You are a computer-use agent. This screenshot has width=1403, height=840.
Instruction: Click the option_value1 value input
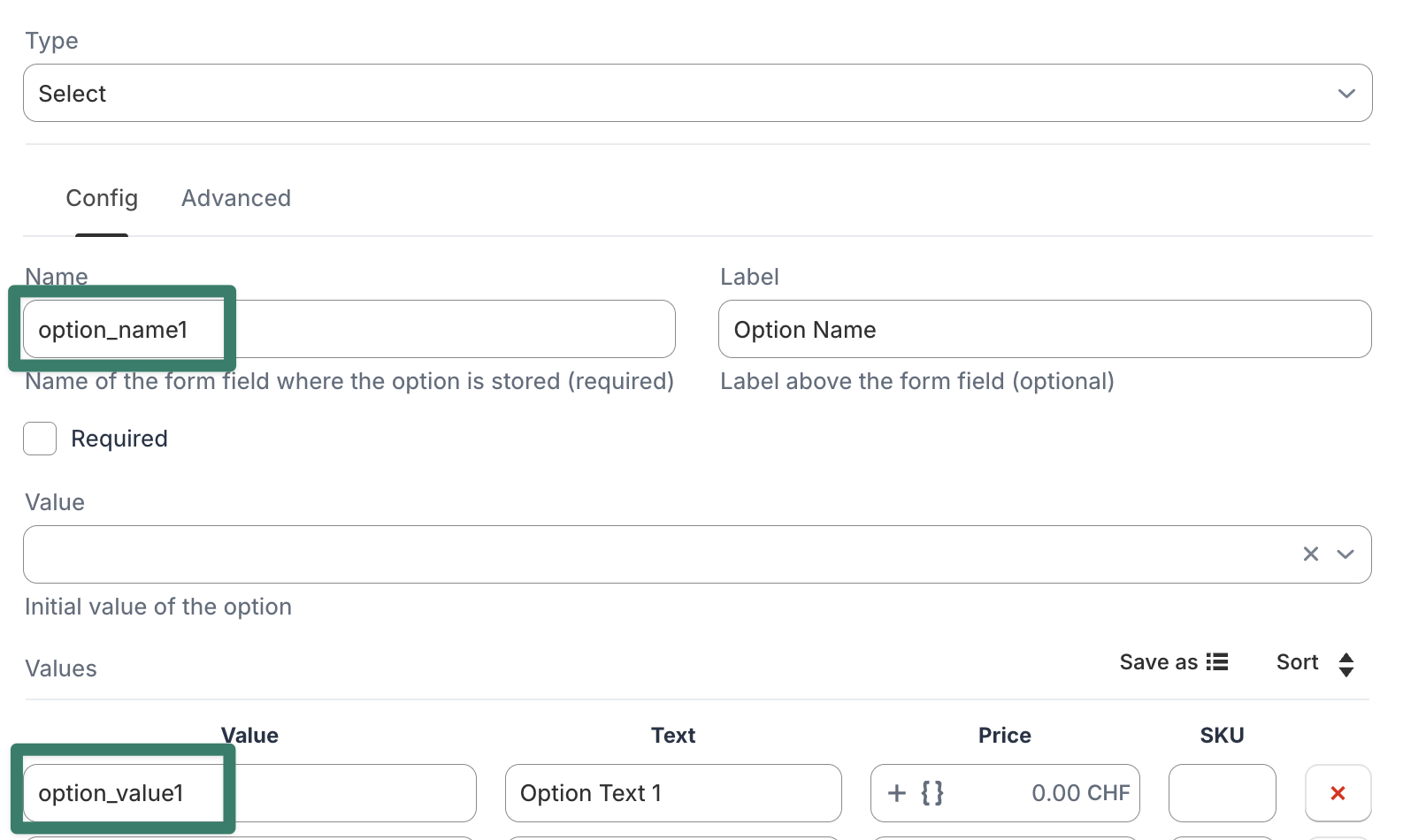[x=249, y=793]
